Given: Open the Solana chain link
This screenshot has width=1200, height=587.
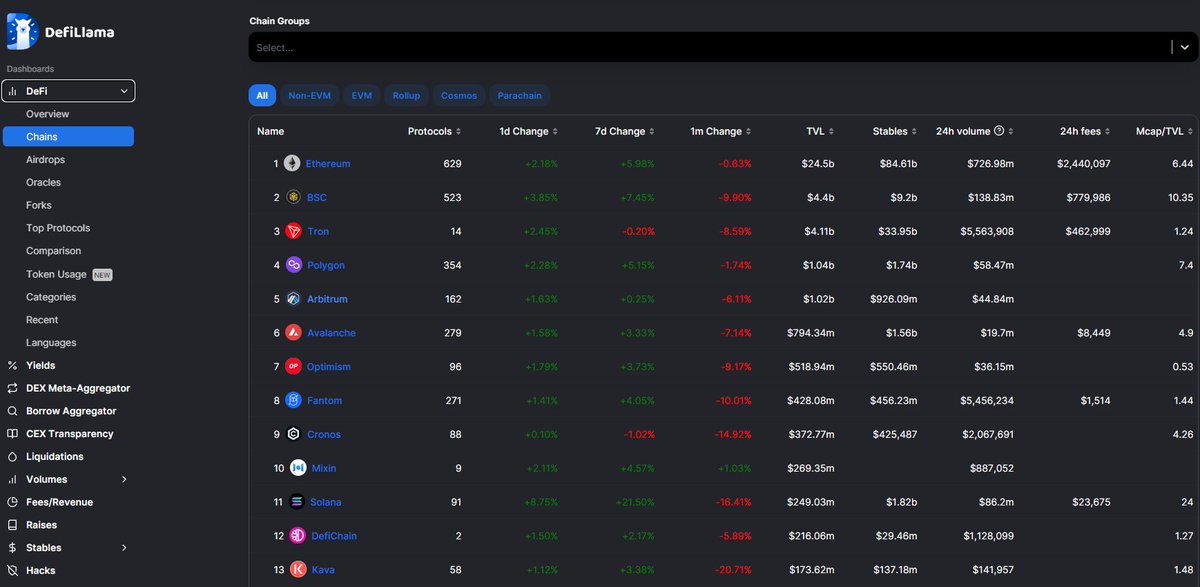Looking at the screenshot, I should click(x=326, y=502).
